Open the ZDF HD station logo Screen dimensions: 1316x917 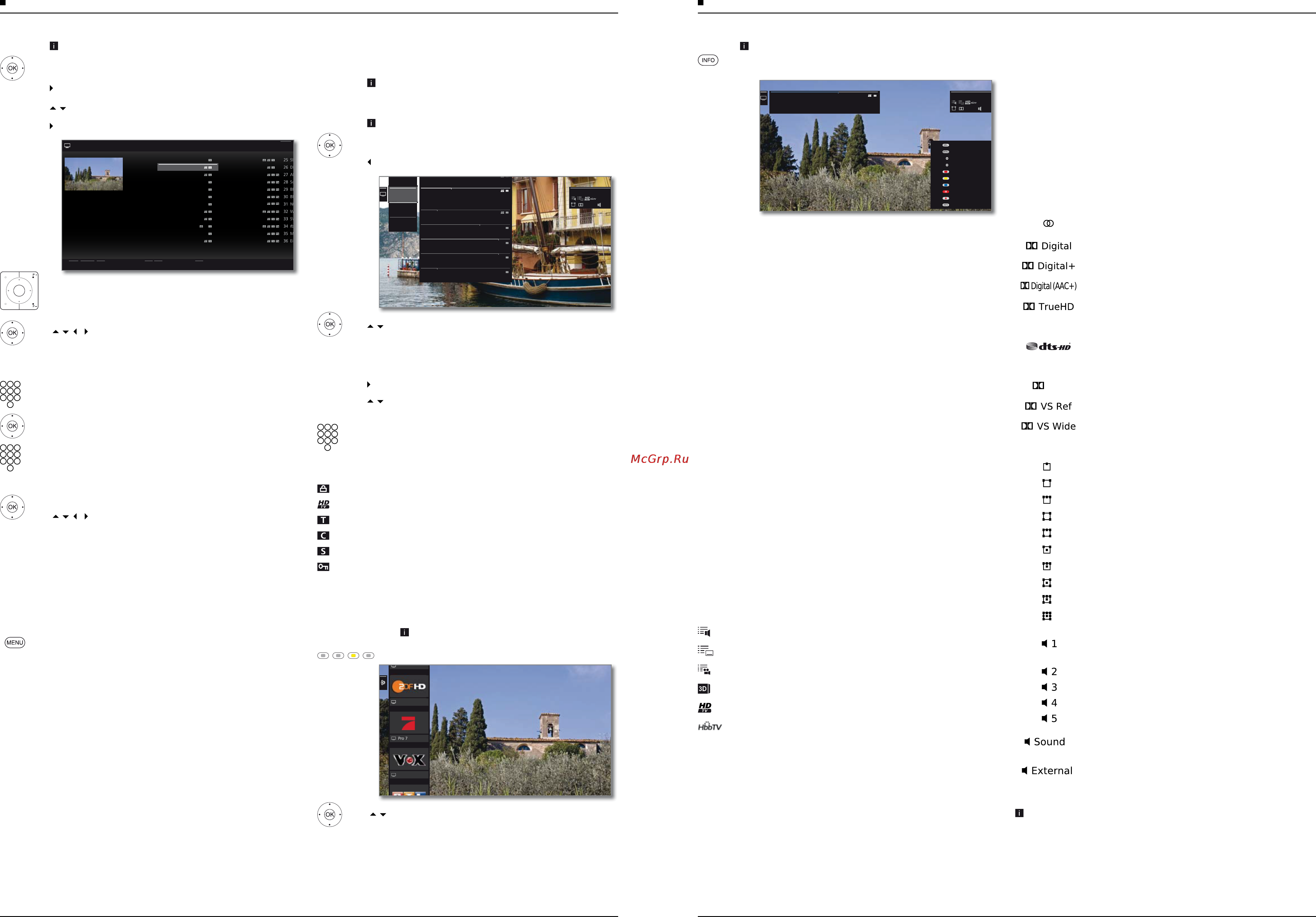point(409,686)
